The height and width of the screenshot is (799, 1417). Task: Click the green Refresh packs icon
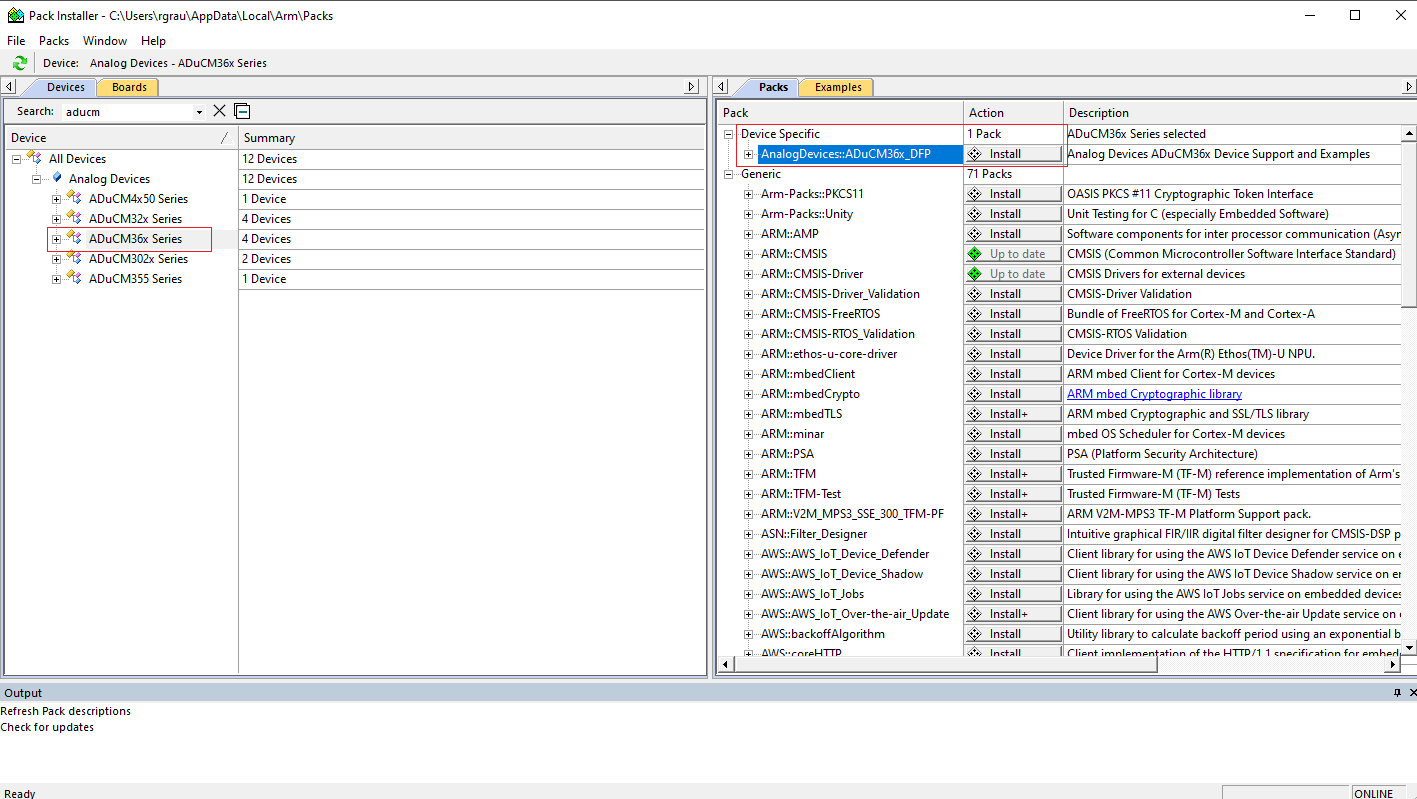(20, 63)
